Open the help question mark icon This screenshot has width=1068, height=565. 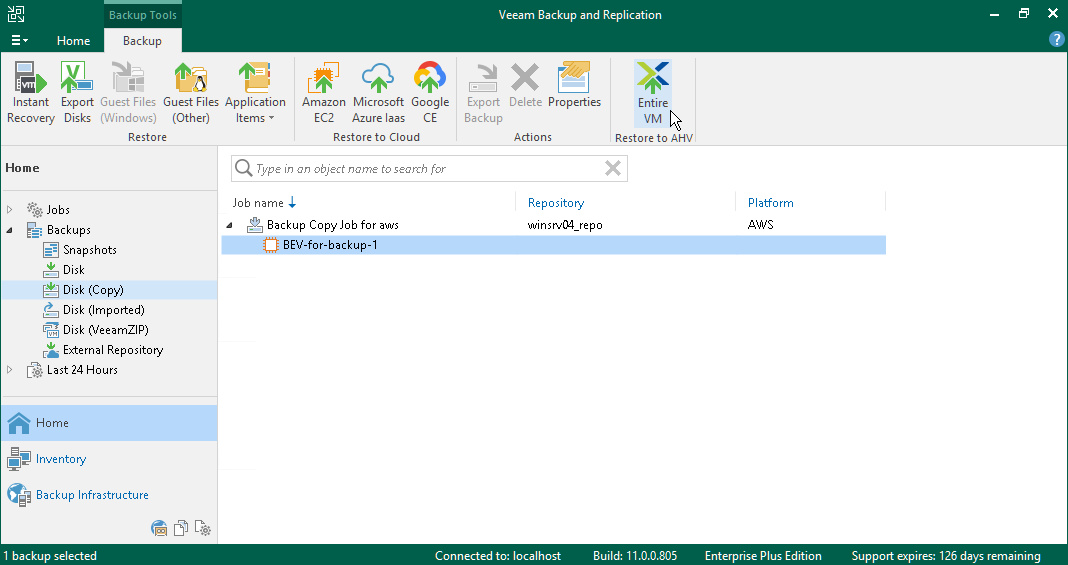click(1056, 39)
